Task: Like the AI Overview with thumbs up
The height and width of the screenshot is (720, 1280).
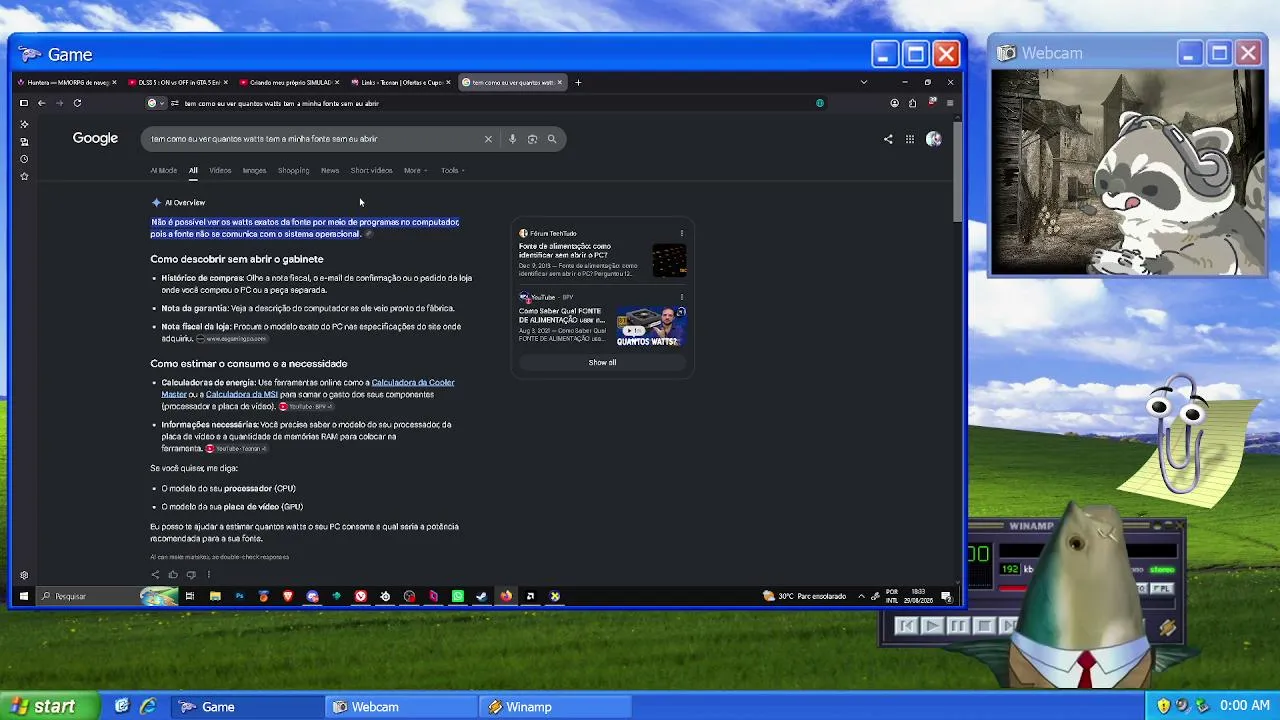Action: coord(173,575)
